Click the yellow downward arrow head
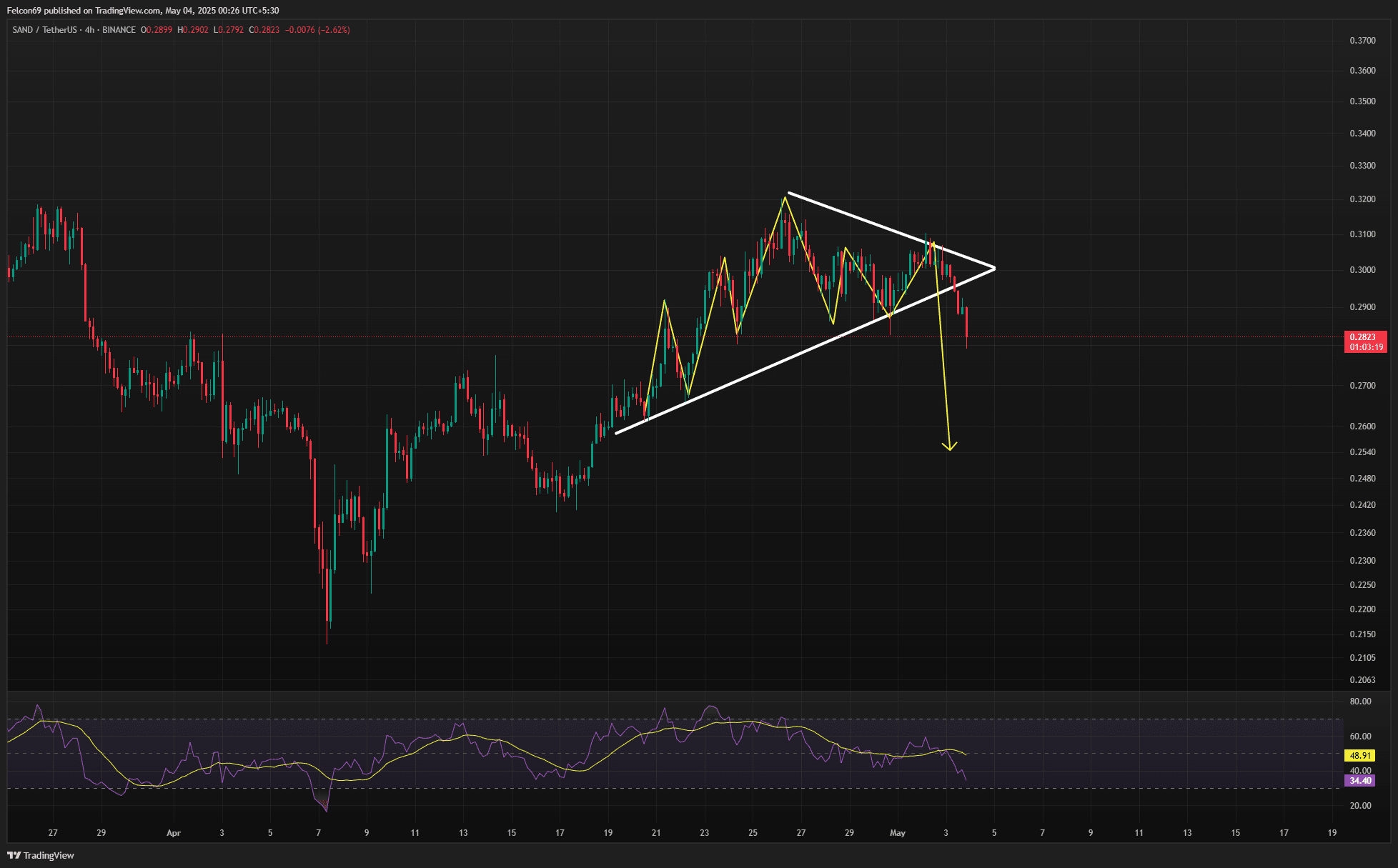This screenshot has height=868, width=1398. (949, 447)
